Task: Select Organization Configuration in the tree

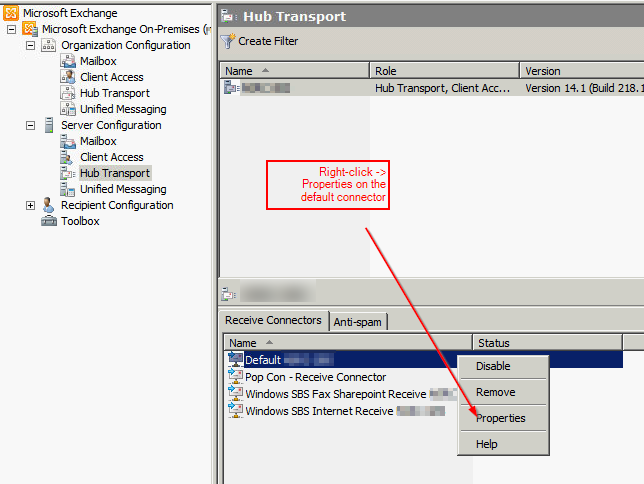Action: click(x=126, y=45)
